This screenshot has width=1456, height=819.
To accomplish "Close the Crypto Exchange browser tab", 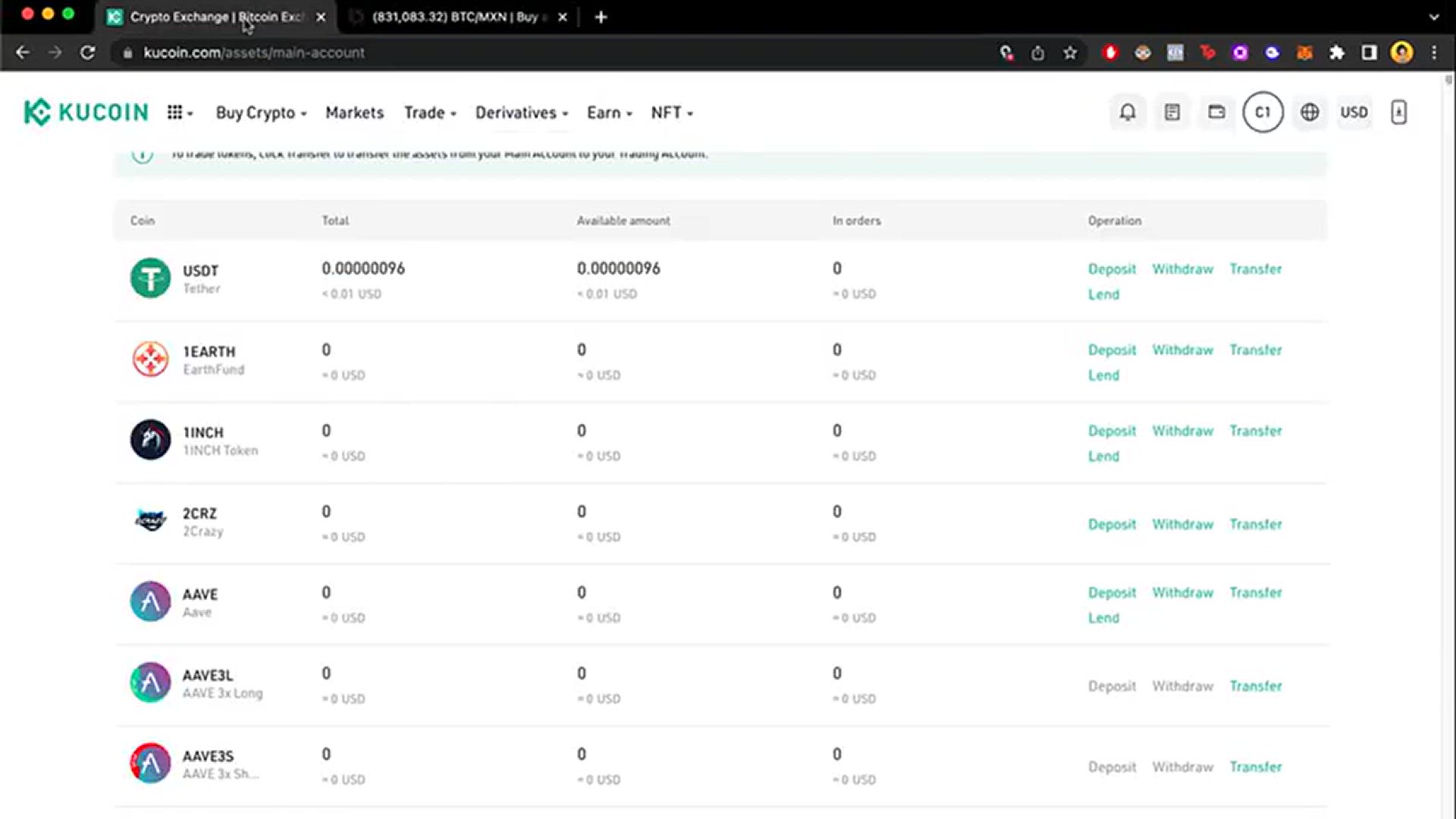I will tap(321, 17).
